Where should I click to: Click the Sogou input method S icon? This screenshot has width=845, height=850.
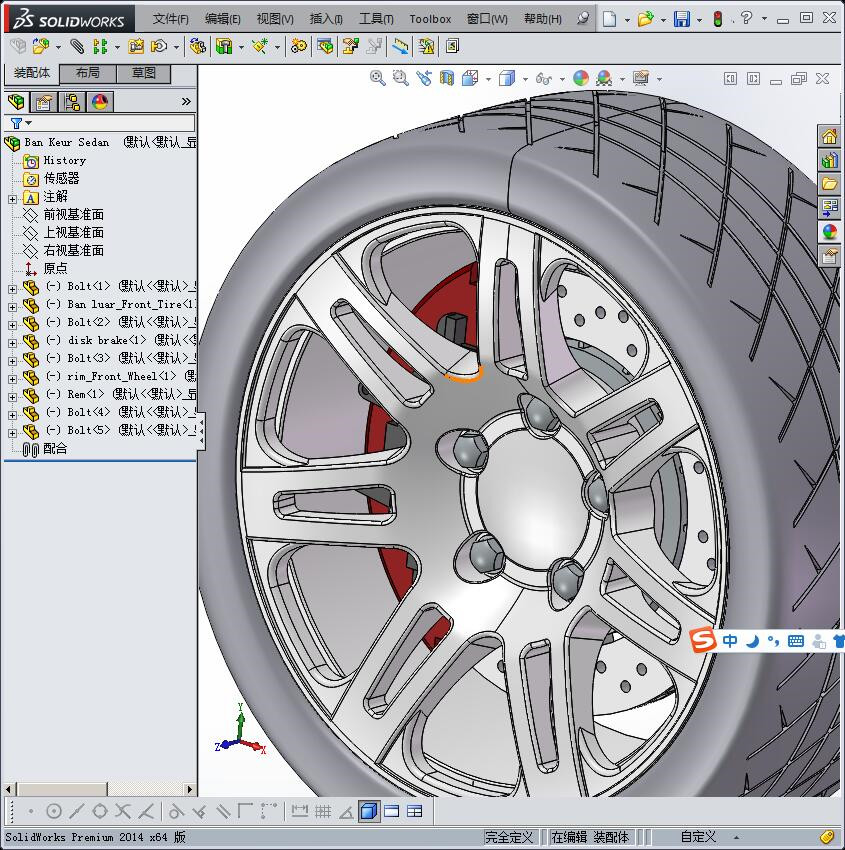click(703, 640)
